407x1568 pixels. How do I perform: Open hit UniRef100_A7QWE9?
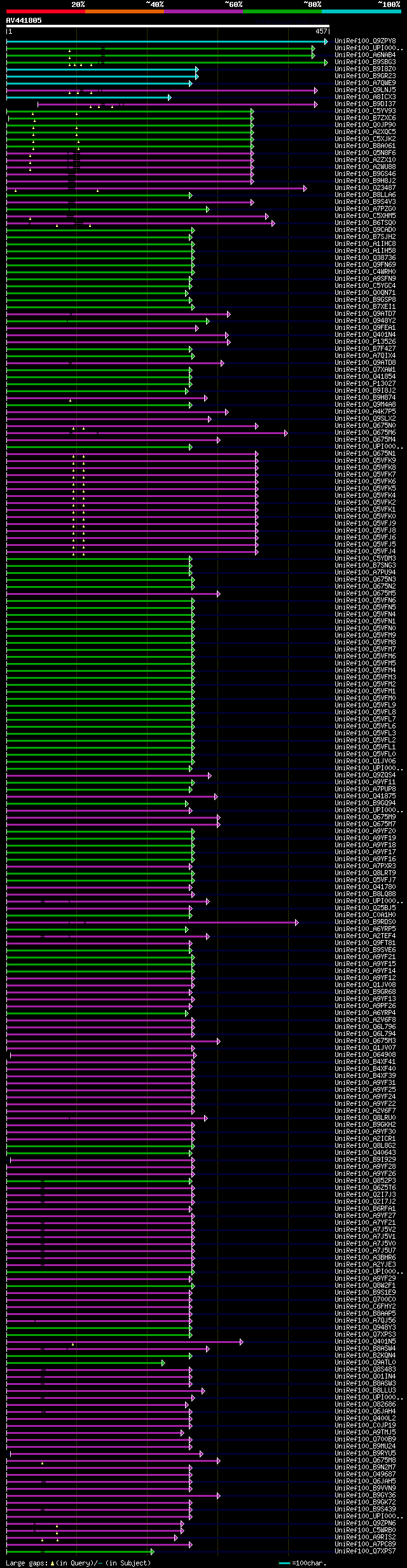pos(365,83)
